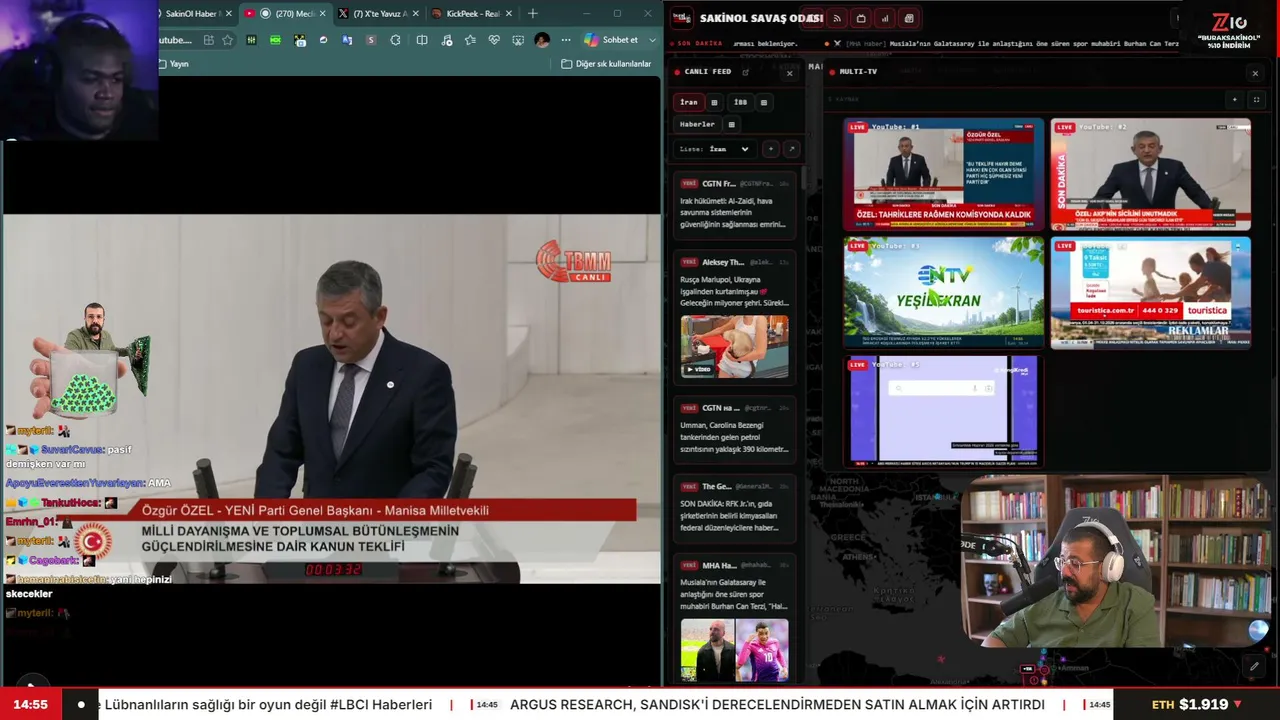Viewport: 1280px width, 720px height.
Task: Open the browser extensions puzzle icon
Action: pos(396,40)
